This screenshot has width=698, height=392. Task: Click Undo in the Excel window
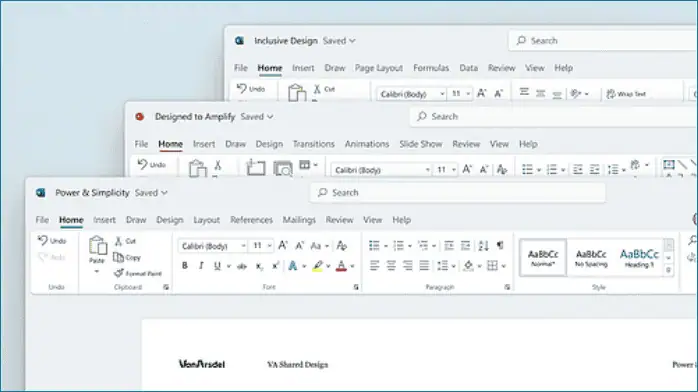click(x=251, y=89)
